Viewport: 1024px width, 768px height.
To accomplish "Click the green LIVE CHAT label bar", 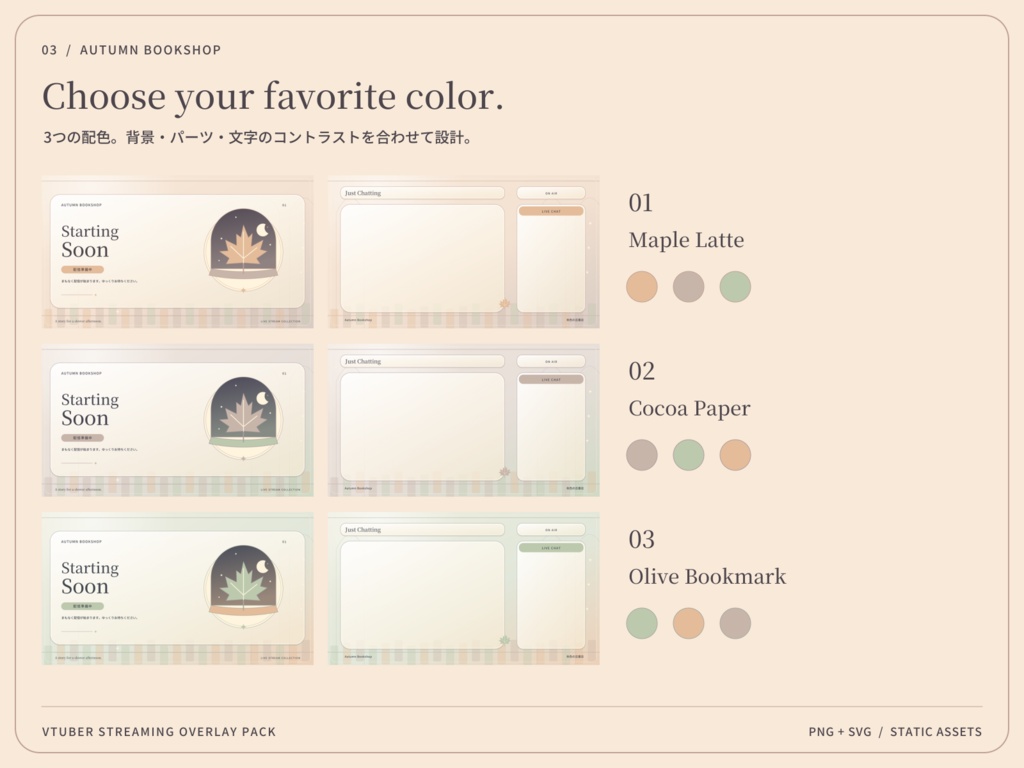I will click(551, 548).
